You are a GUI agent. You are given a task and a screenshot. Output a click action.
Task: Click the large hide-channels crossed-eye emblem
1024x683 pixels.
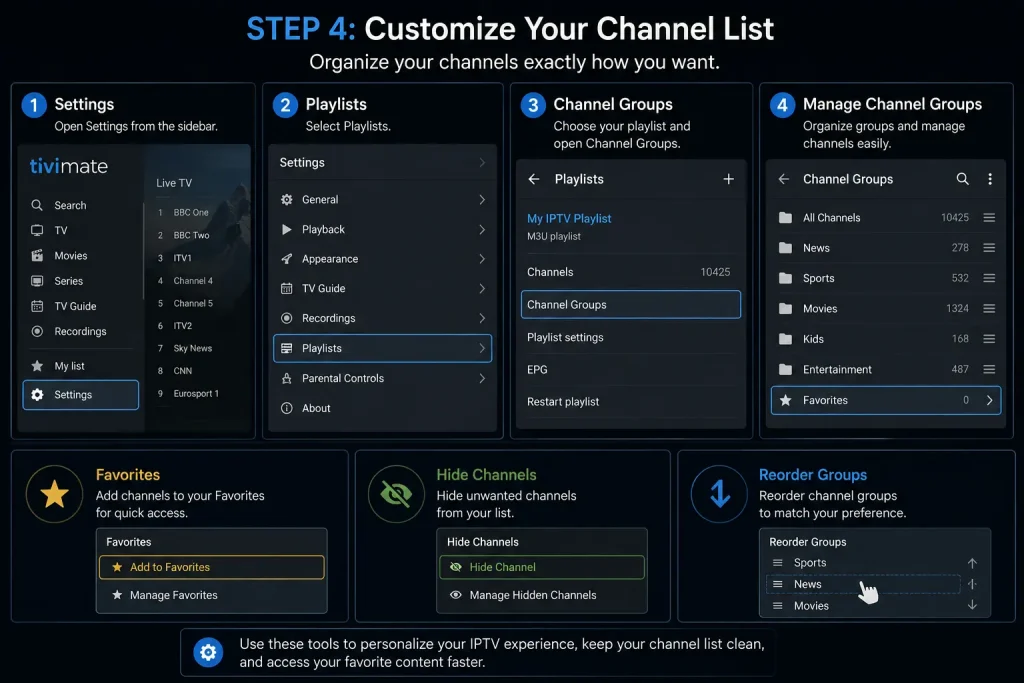pos(396,494)
